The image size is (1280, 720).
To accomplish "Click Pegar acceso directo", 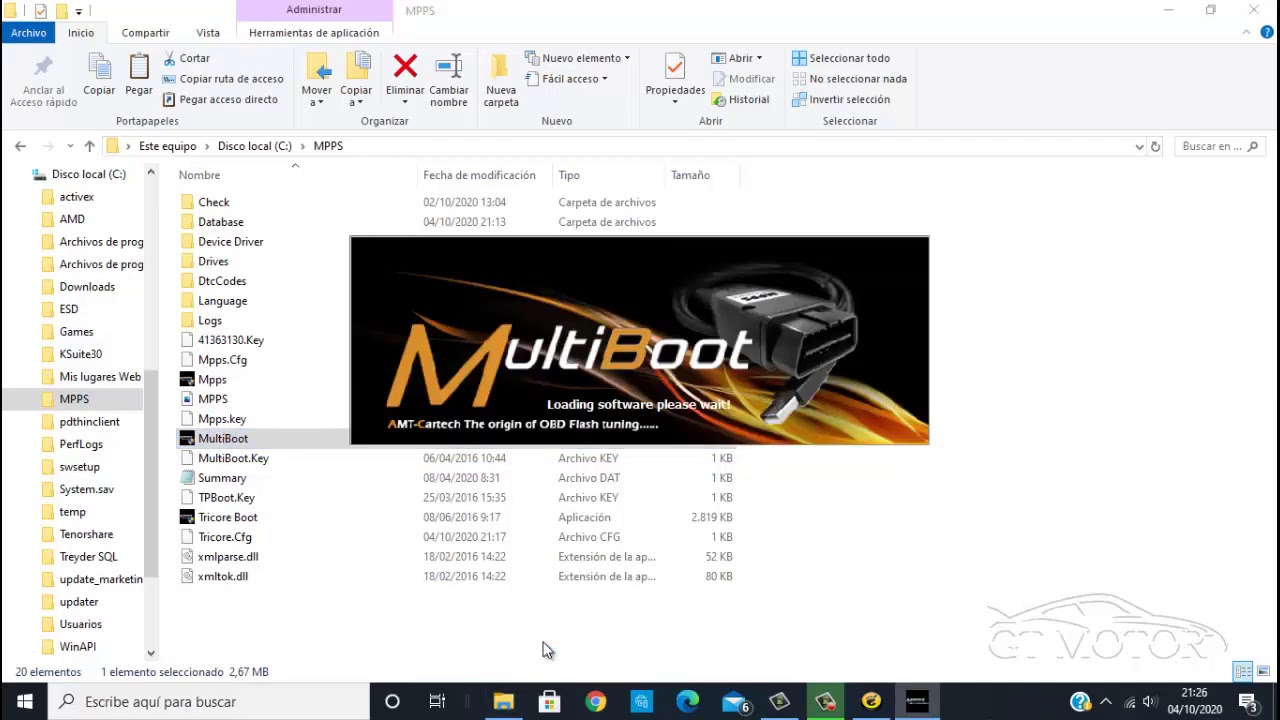I will click(220, 99).
